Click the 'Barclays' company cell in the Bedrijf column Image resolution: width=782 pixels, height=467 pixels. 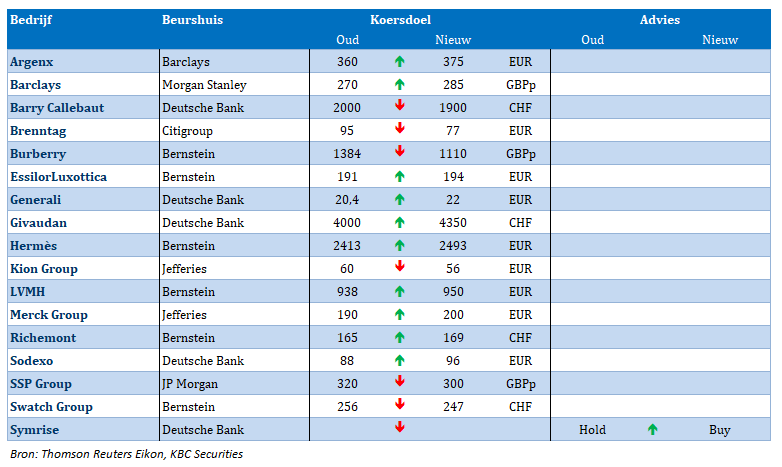point(83,84)
